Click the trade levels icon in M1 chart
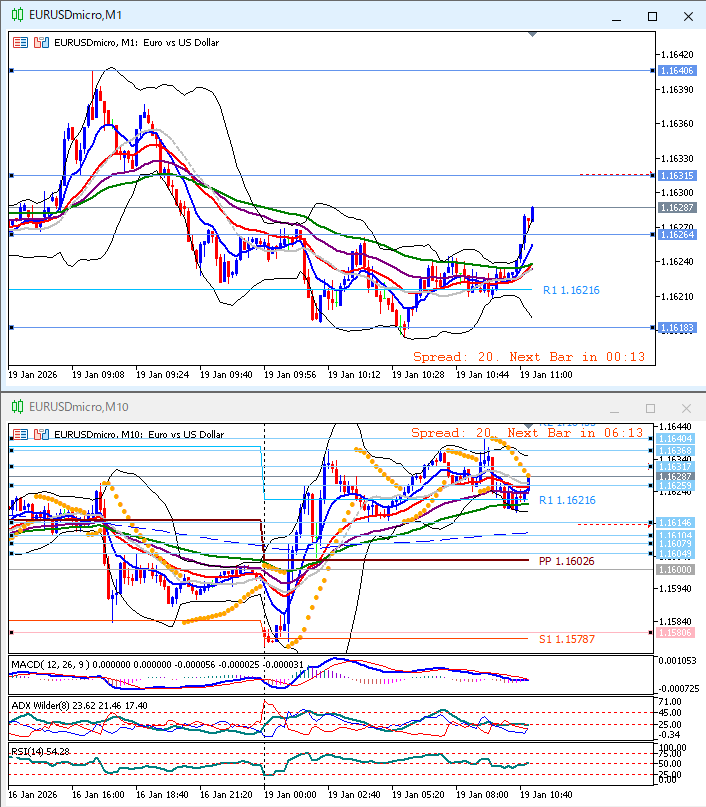This screenshot has width=706, height=807. click(41, 43)
